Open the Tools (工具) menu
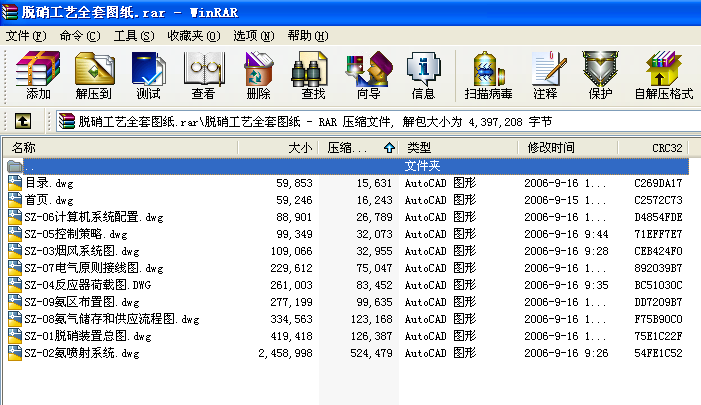Screen dimensions: 701x405 coord(134,36)
